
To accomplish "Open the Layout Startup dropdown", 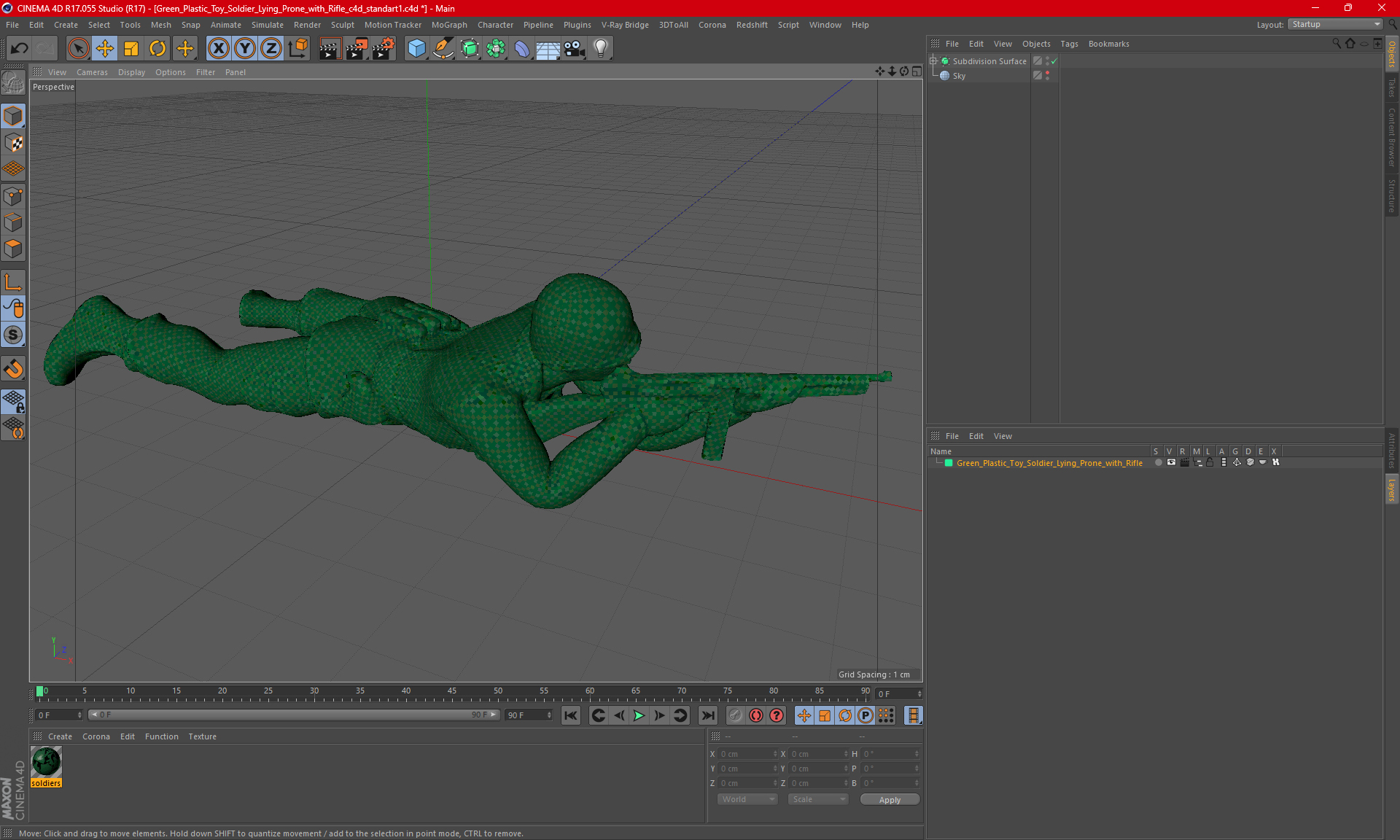I will point(1336,24).
